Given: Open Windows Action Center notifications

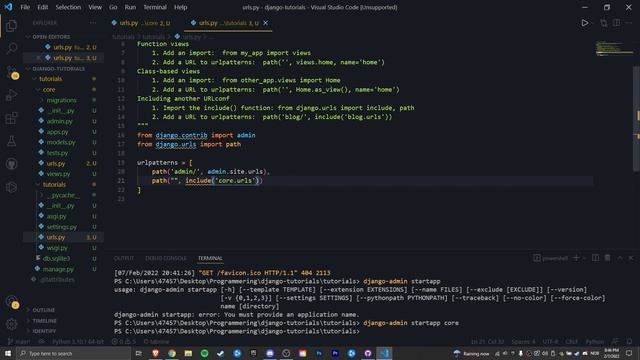Looking at the screenshot, I should 629,353.
